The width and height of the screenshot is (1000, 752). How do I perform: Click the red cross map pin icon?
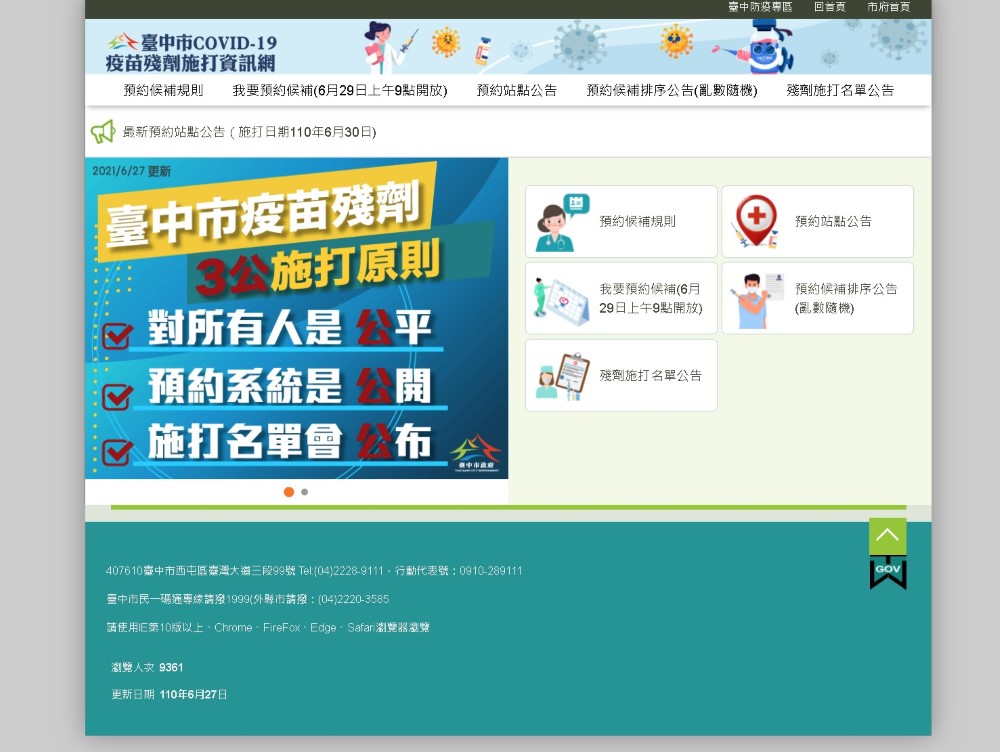pos(756,222)
